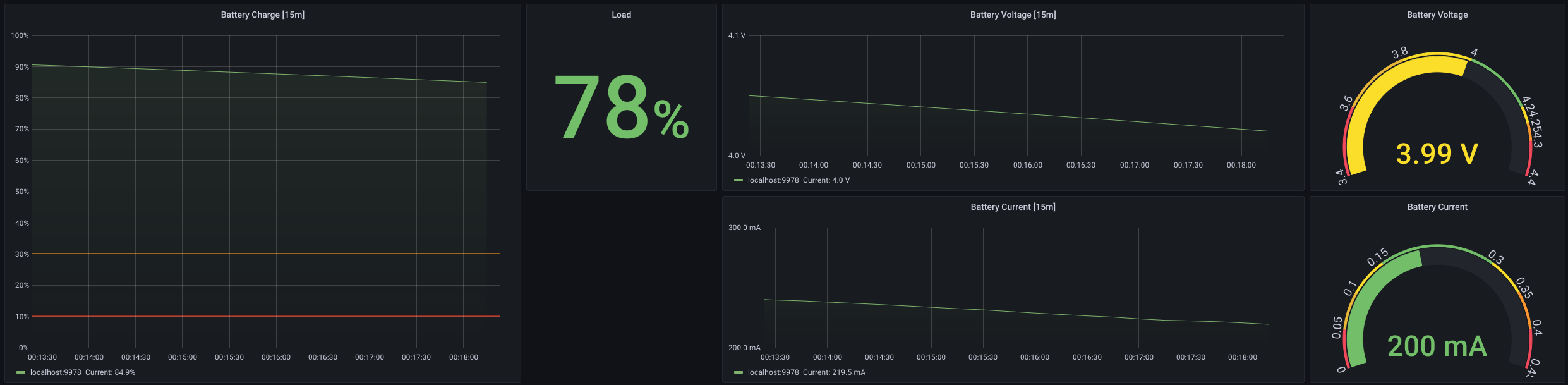Toggle localhost:9978 series in Battery Voltage legend

773,180
